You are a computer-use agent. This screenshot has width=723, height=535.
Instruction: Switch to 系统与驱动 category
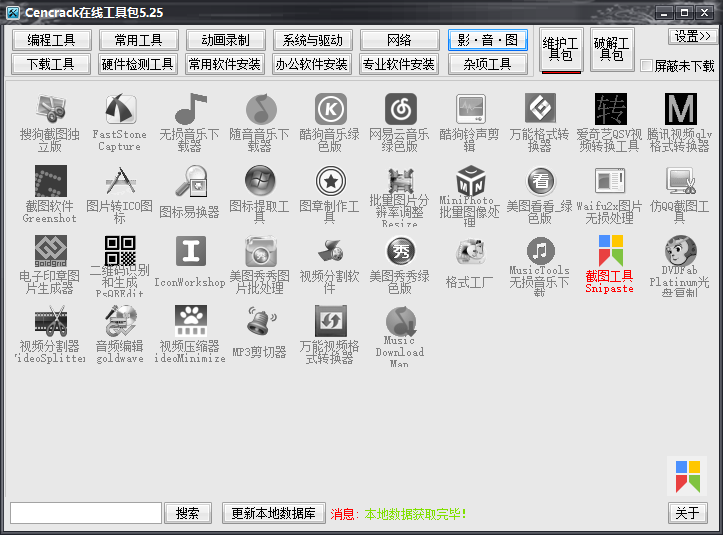313,40
